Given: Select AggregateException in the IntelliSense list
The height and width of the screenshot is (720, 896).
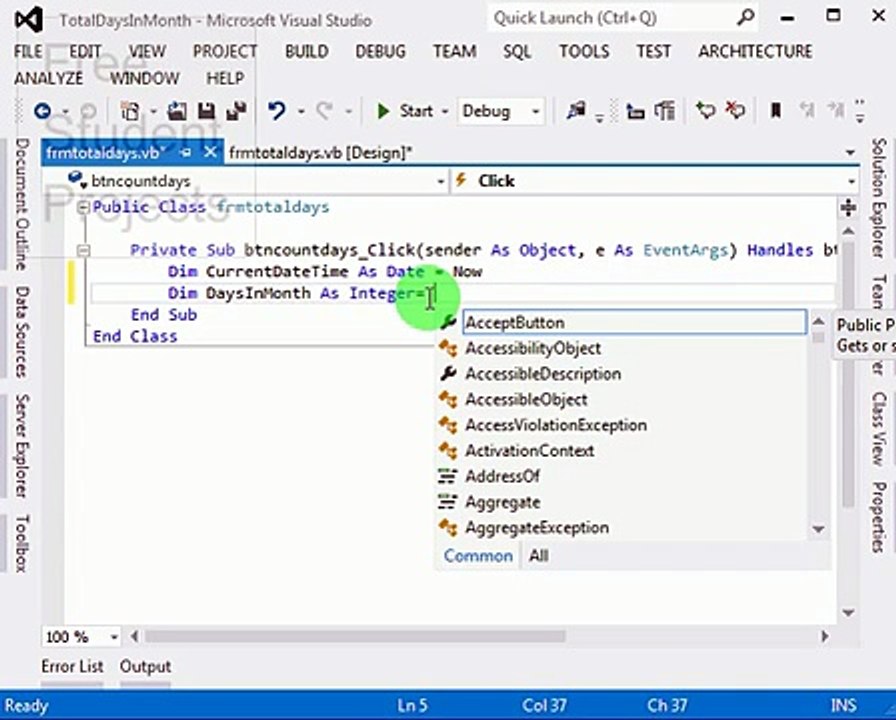Looking at the screenshot, I should [622, 527].
